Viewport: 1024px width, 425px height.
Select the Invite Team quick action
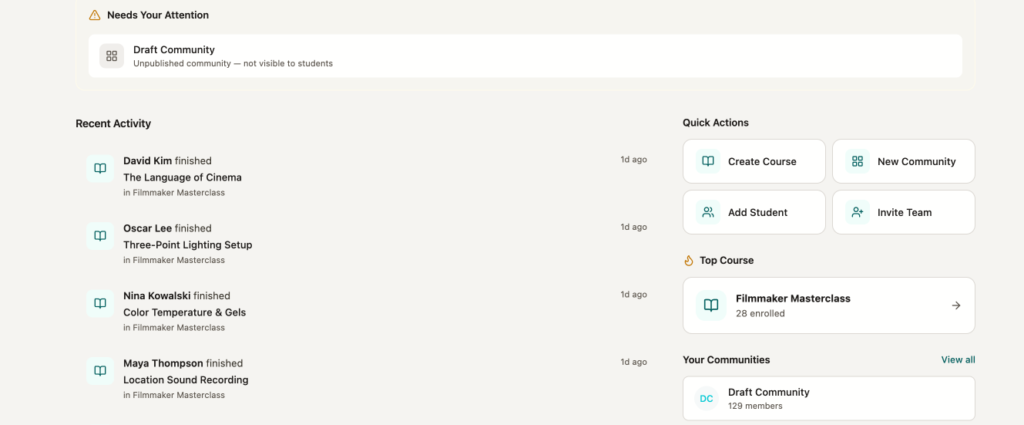(903, 212)
